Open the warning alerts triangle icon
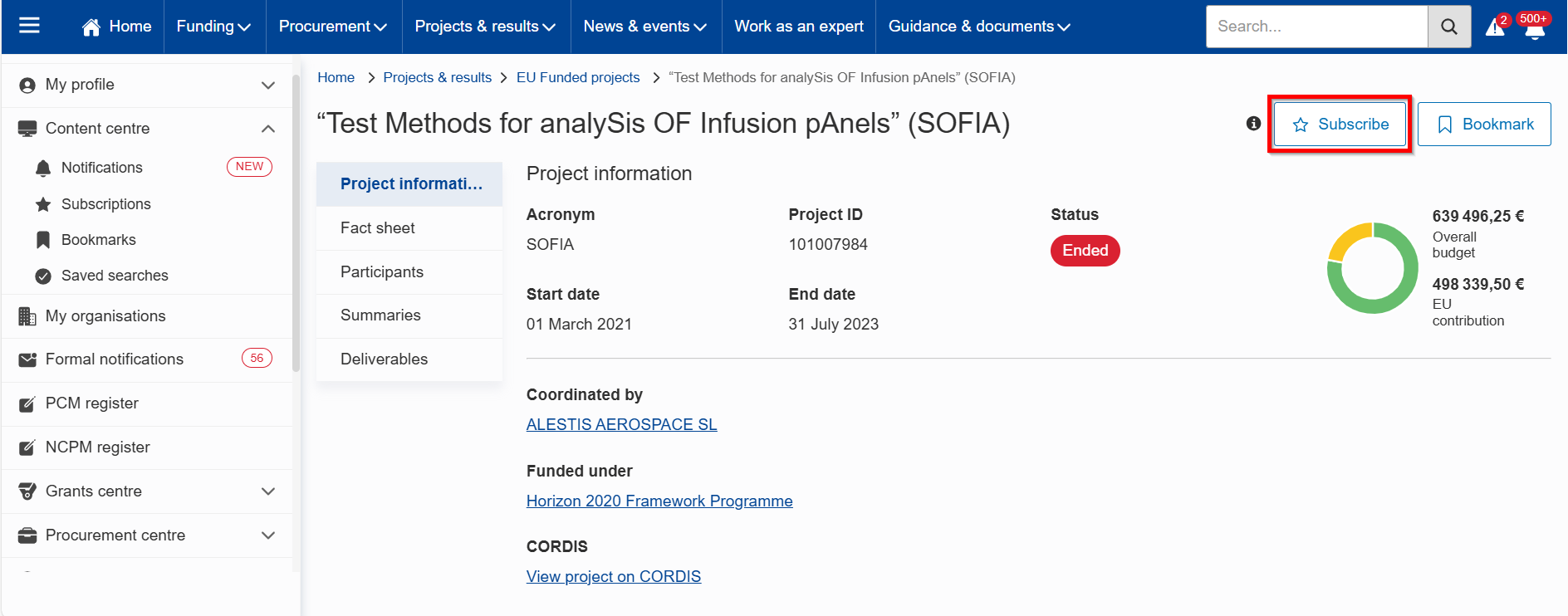The image size is (1568, 616). pos(1495,27)
